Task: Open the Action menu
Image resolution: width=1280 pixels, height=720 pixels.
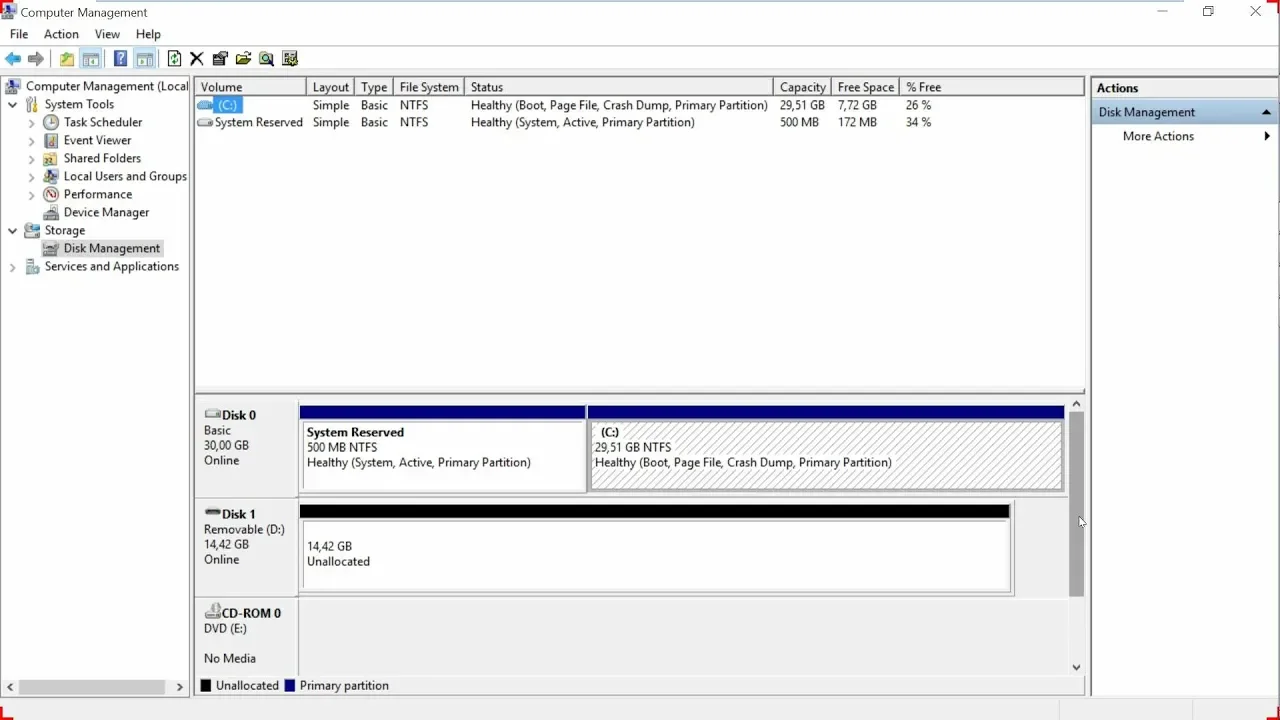Action: click(61, 34)
